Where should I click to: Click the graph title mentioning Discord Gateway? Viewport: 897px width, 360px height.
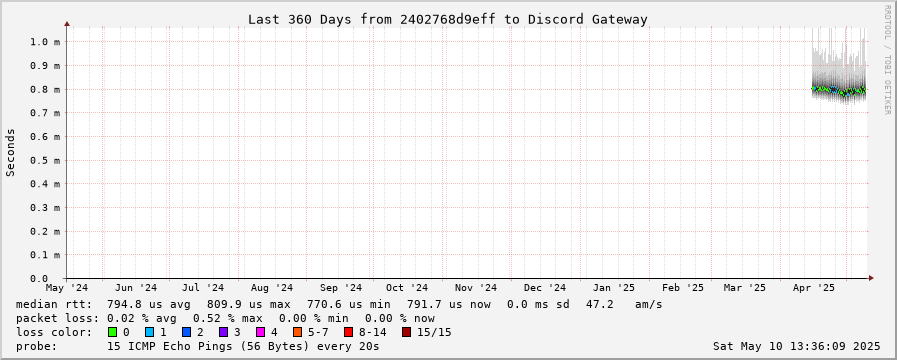coord(447,19)
